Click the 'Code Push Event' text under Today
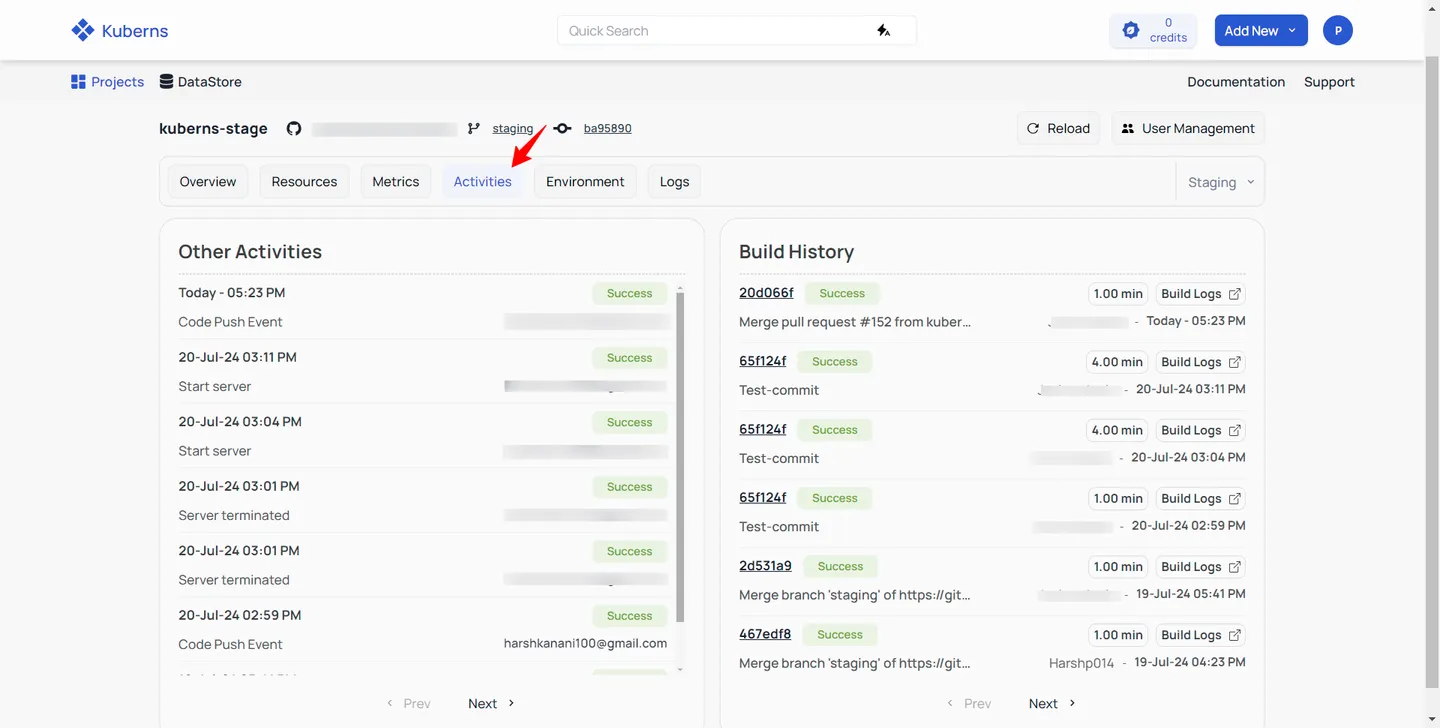1440x728 pixels. point(230,322)
